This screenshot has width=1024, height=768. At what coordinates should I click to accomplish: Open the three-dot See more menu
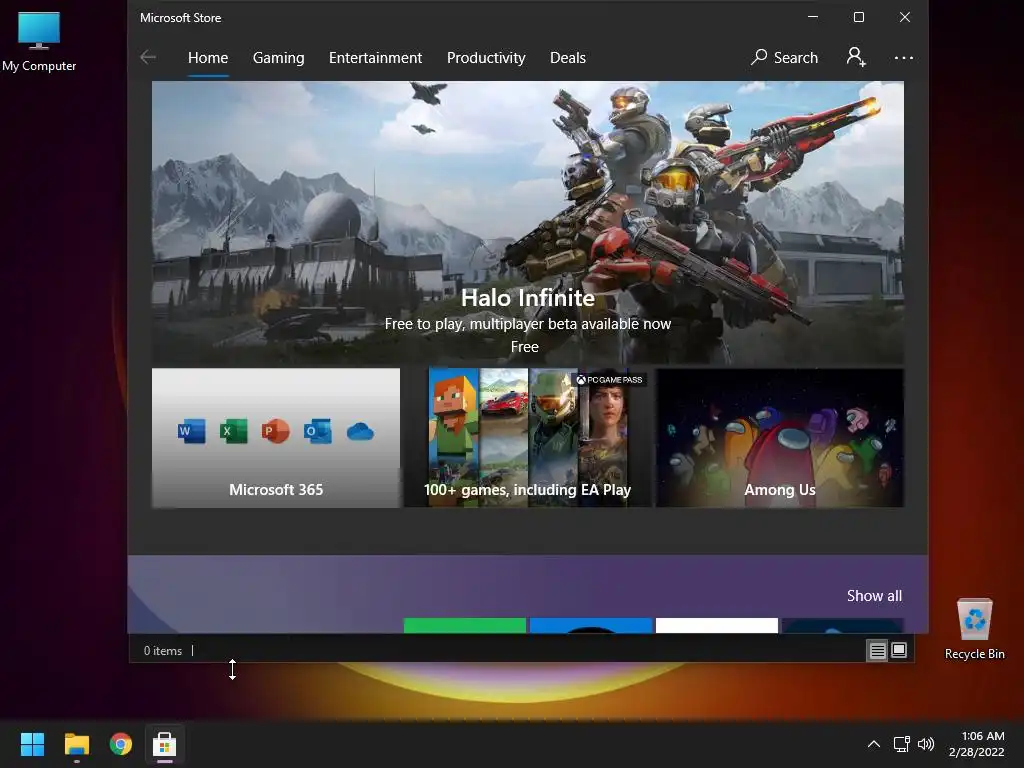904,57
